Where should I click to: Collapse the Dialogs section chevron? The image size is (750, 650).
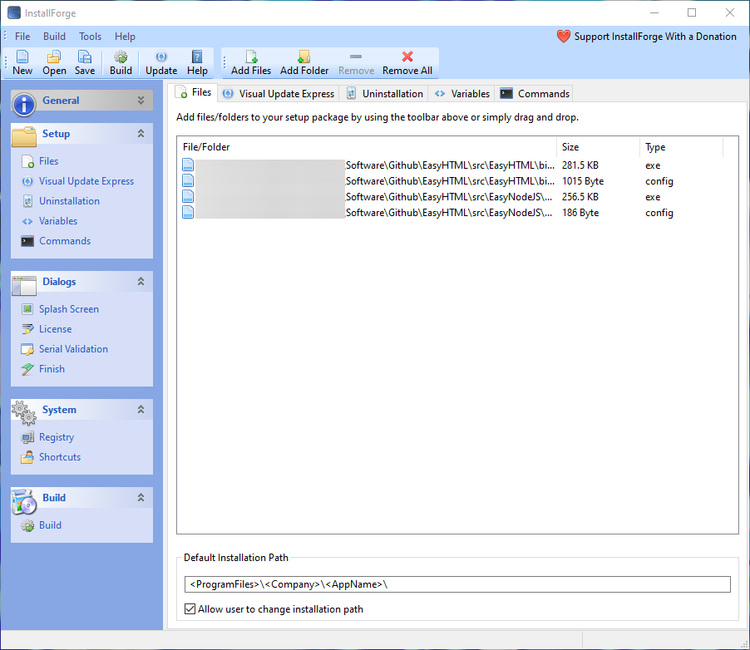point(141,281)
